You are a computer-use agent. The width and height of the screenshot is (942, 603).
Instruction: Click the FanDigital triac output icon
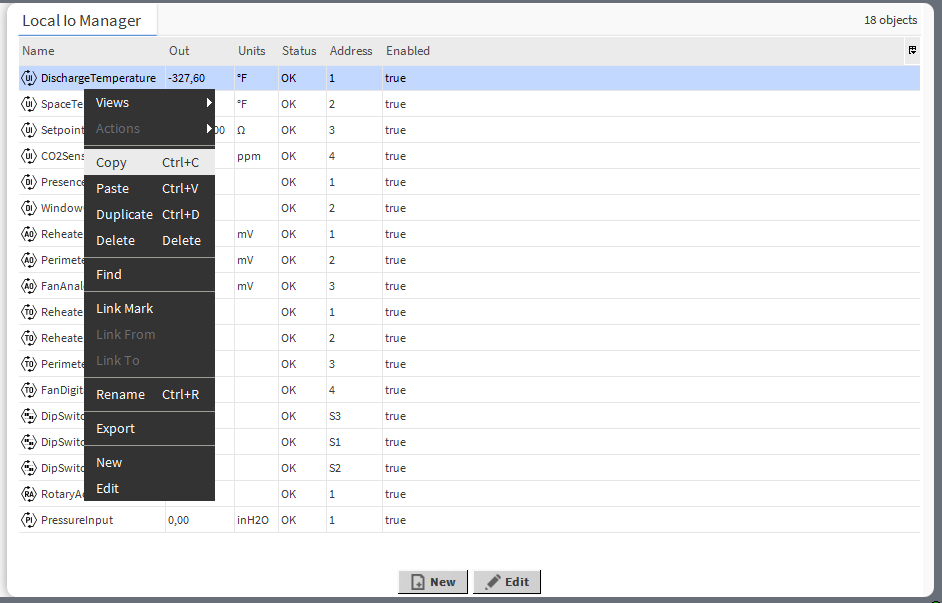[29, 390]
